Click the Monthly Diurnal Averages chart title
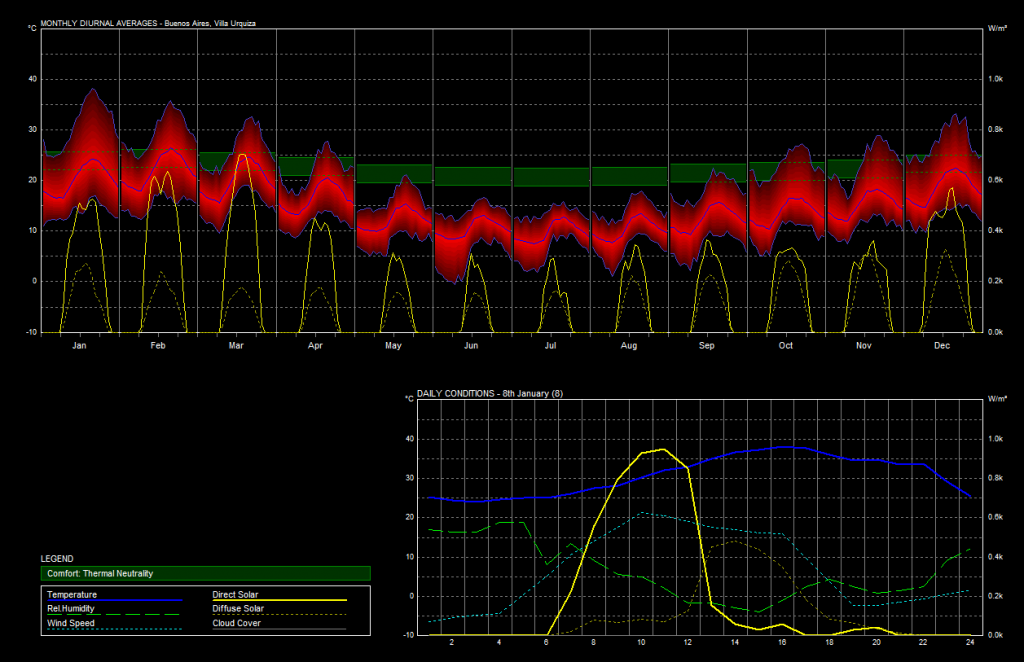This screenshot has height=662, width=1024. click(x=147, y=22)
